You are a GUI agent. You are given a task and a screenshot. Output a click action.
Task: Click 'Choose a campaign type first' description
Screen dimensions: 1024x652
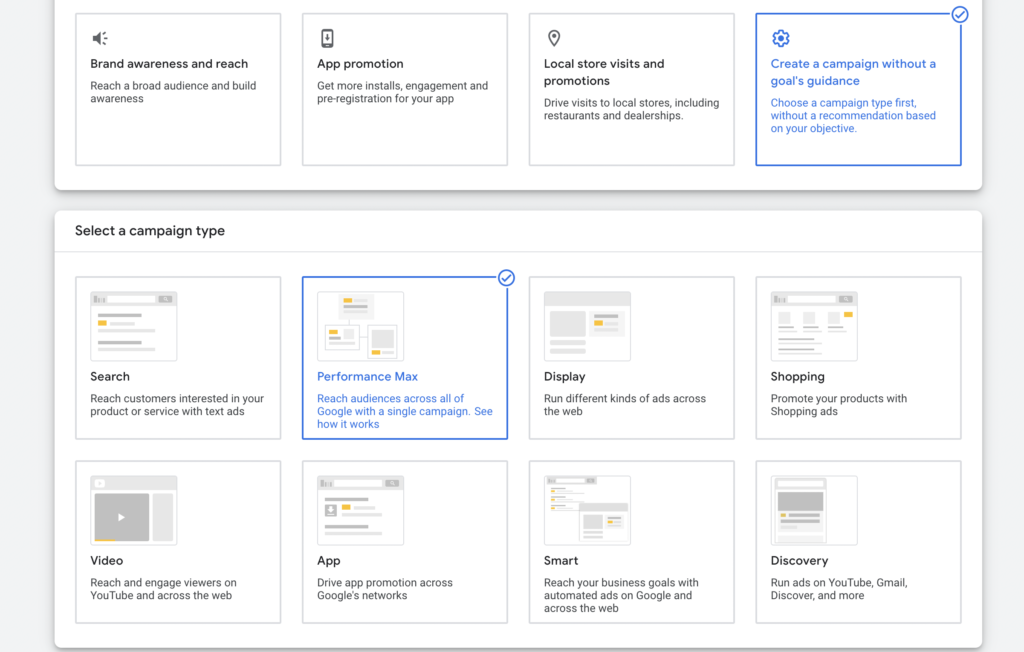[853, 116]
